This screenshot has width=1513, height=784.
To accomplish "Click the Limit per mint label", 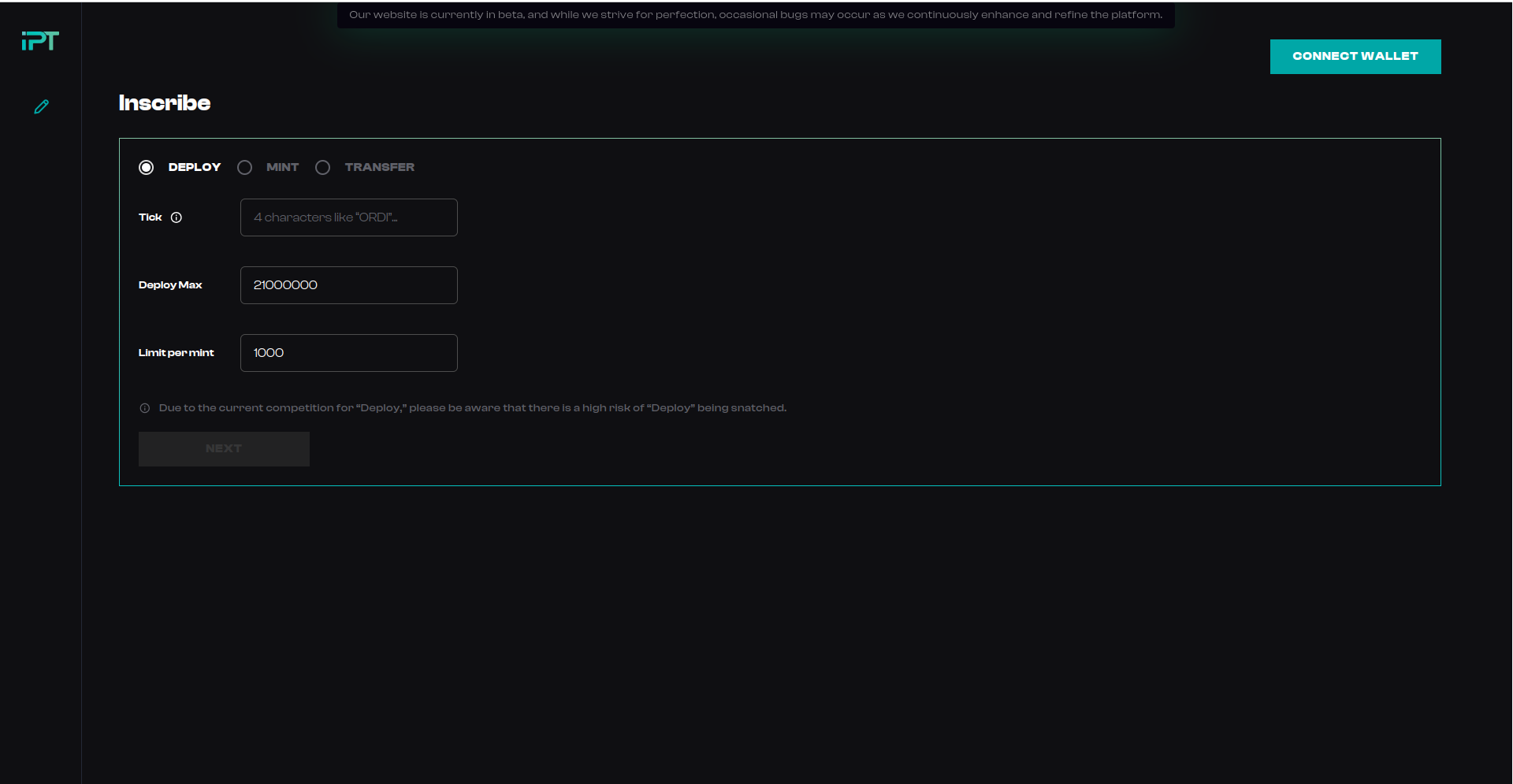I will coord(176,353).
